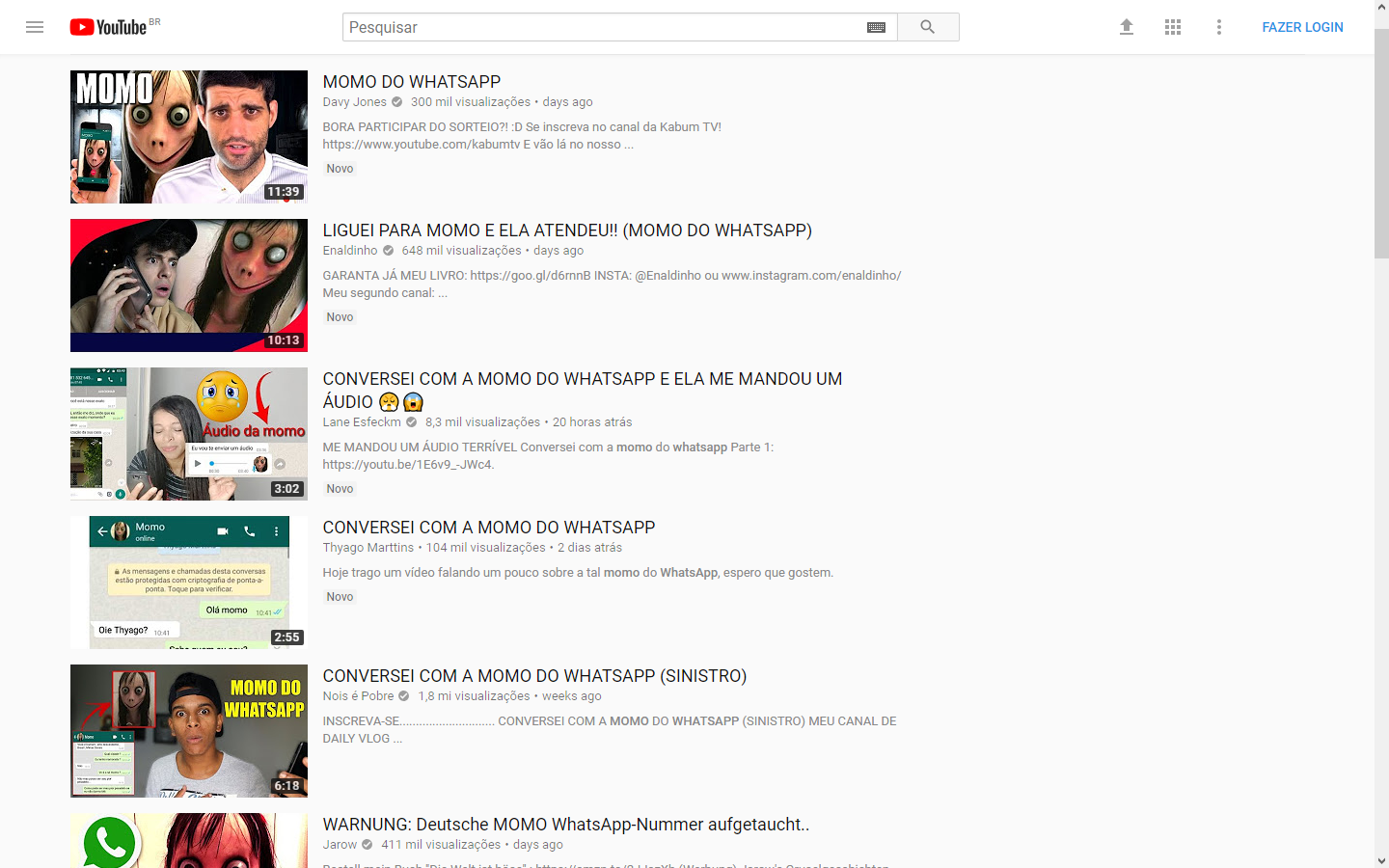Open LIGUEI PARA MOMO E ELA ATENDEU title

click(x=567, y=231)
